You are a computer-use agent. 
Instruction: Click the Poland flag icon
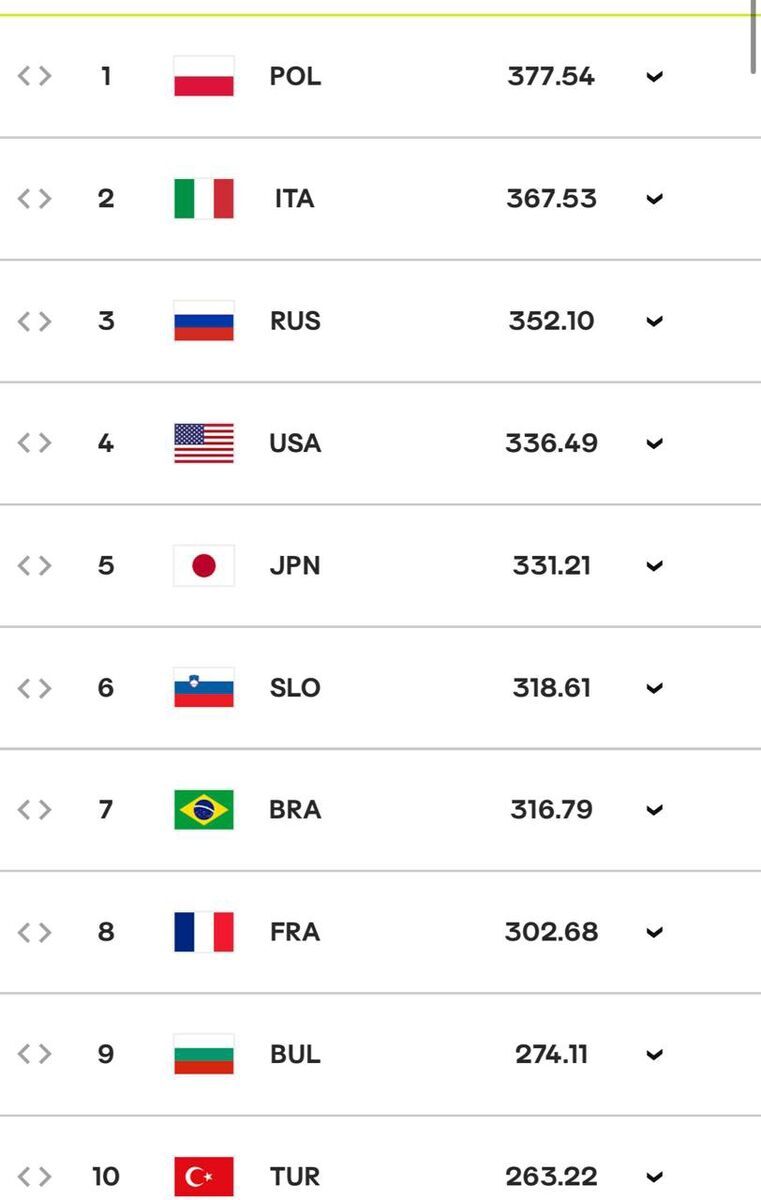[204, 76]
